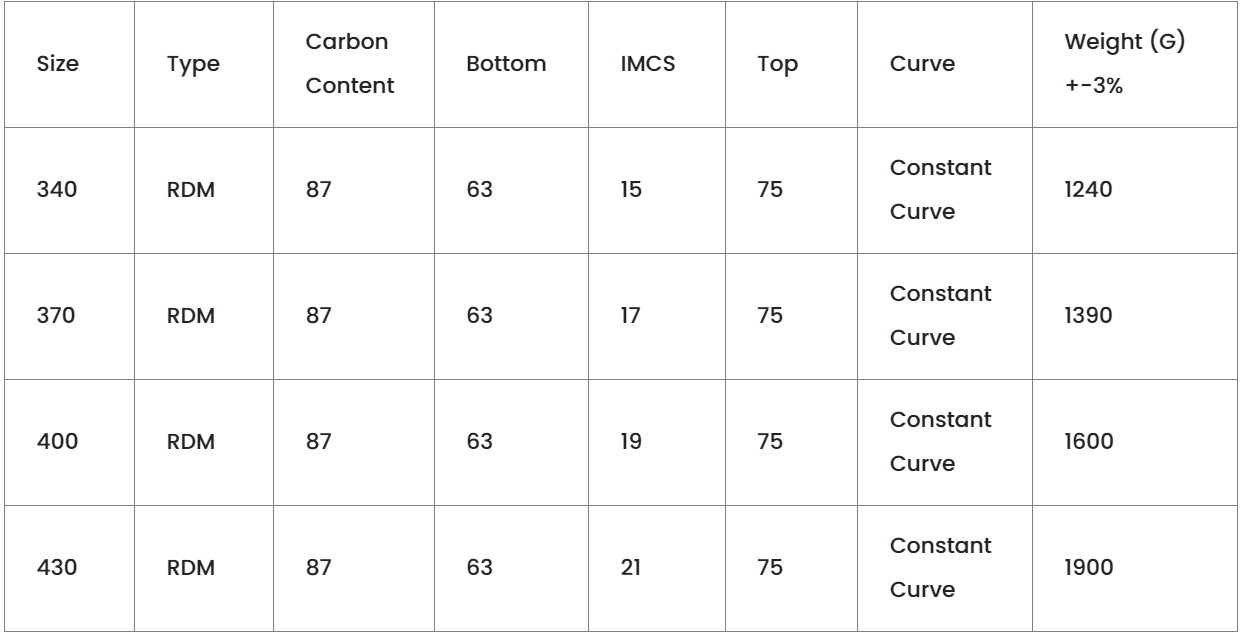This screenshot has height=636, width=1240.
Task: Select the IMCS value 17
Action: point(631,317)
